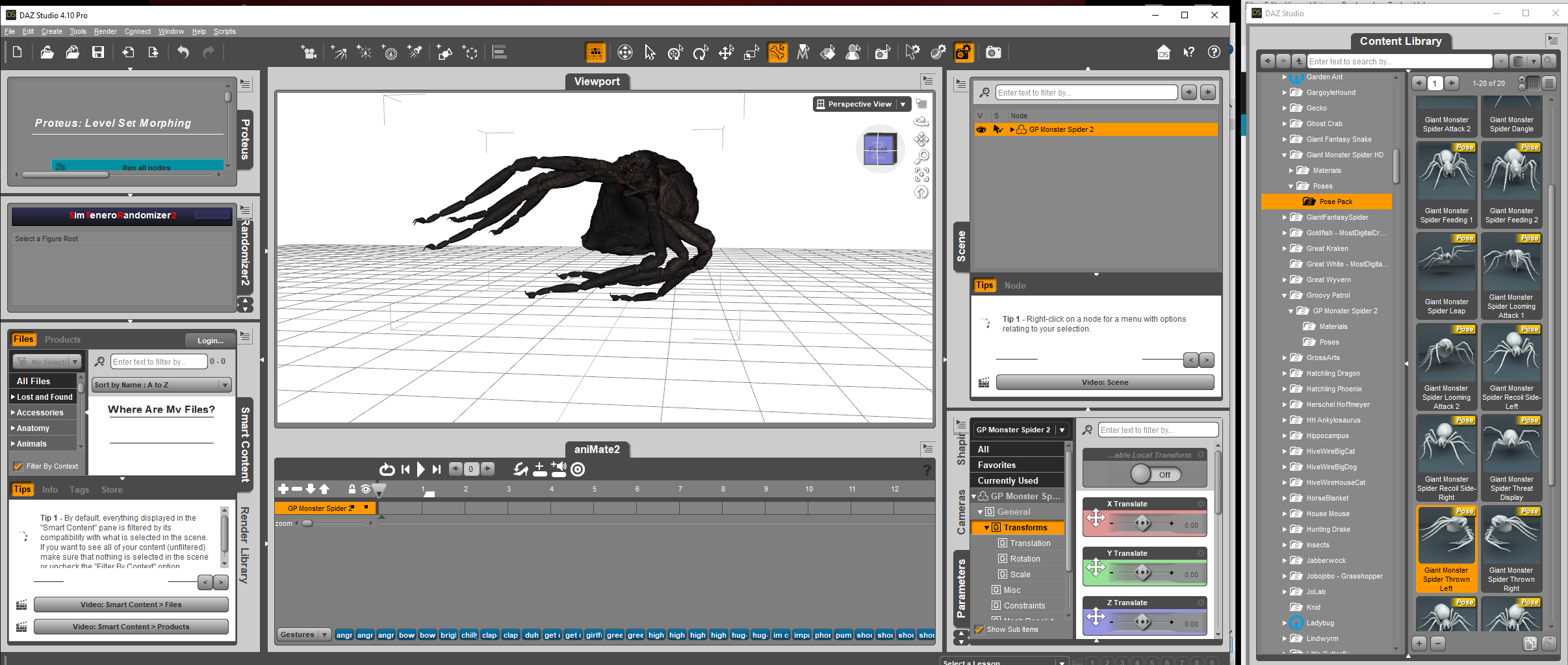The width and height of the screenshot is (1568, 665).
Task: Click the Video: Scene button
Action: (x=1104, y=382)
